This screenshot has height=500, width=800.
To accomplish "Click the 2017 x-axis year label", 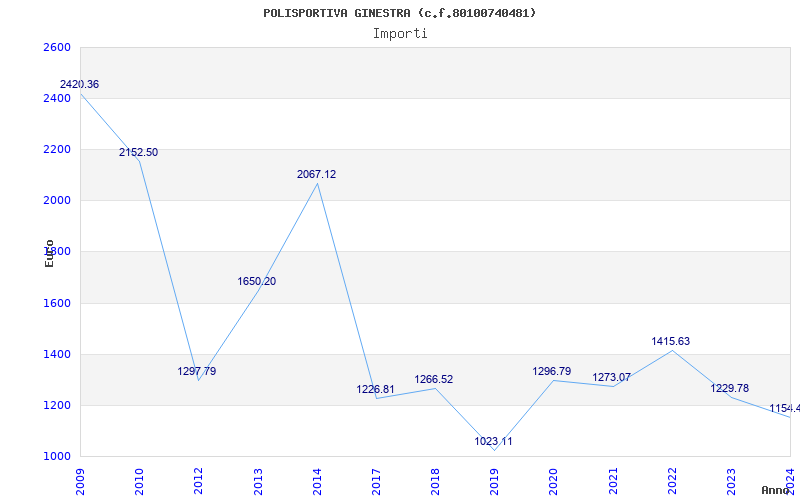I will (376, 481).
